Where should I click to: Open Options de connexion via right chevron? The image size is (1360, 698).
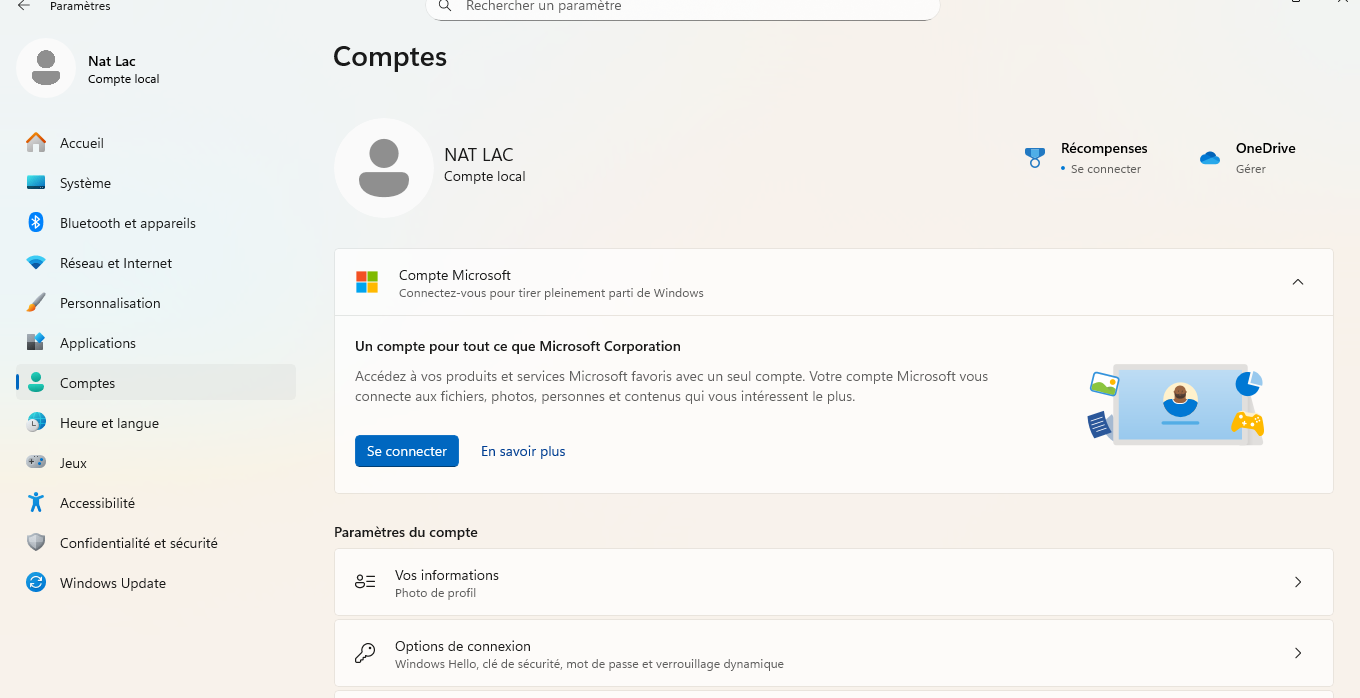(x=1298, y=653)
